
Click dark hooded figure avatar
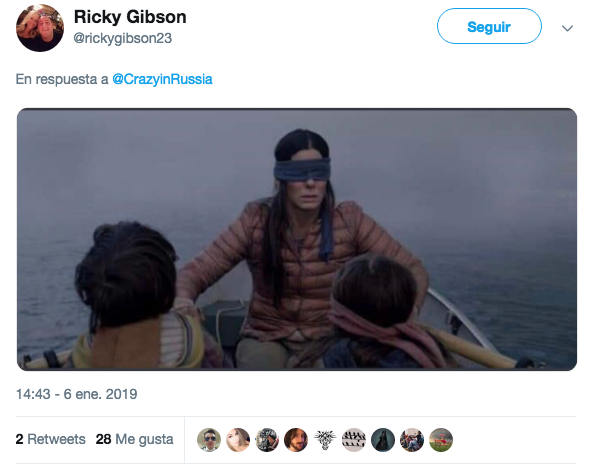[x=383, y=440]
